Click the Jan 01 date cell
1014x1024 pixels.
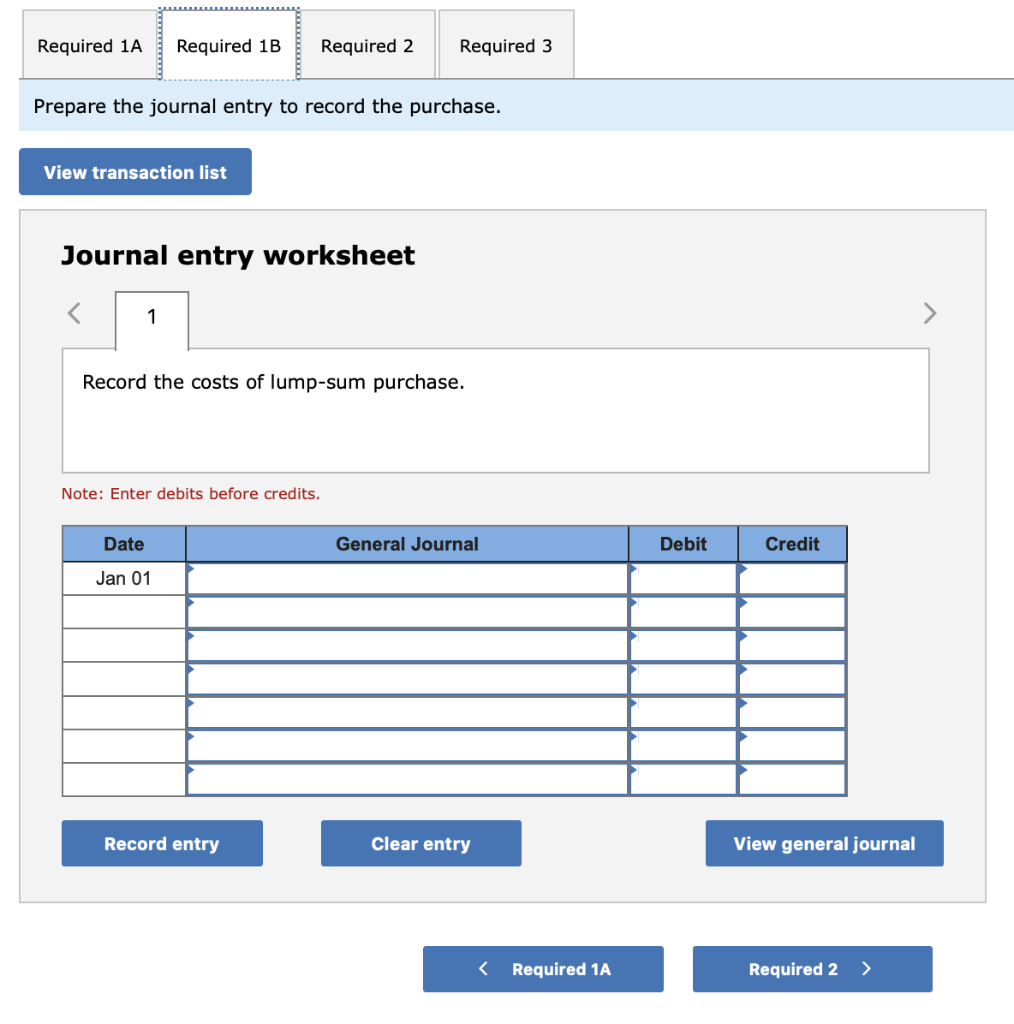[x=124, y=579]
